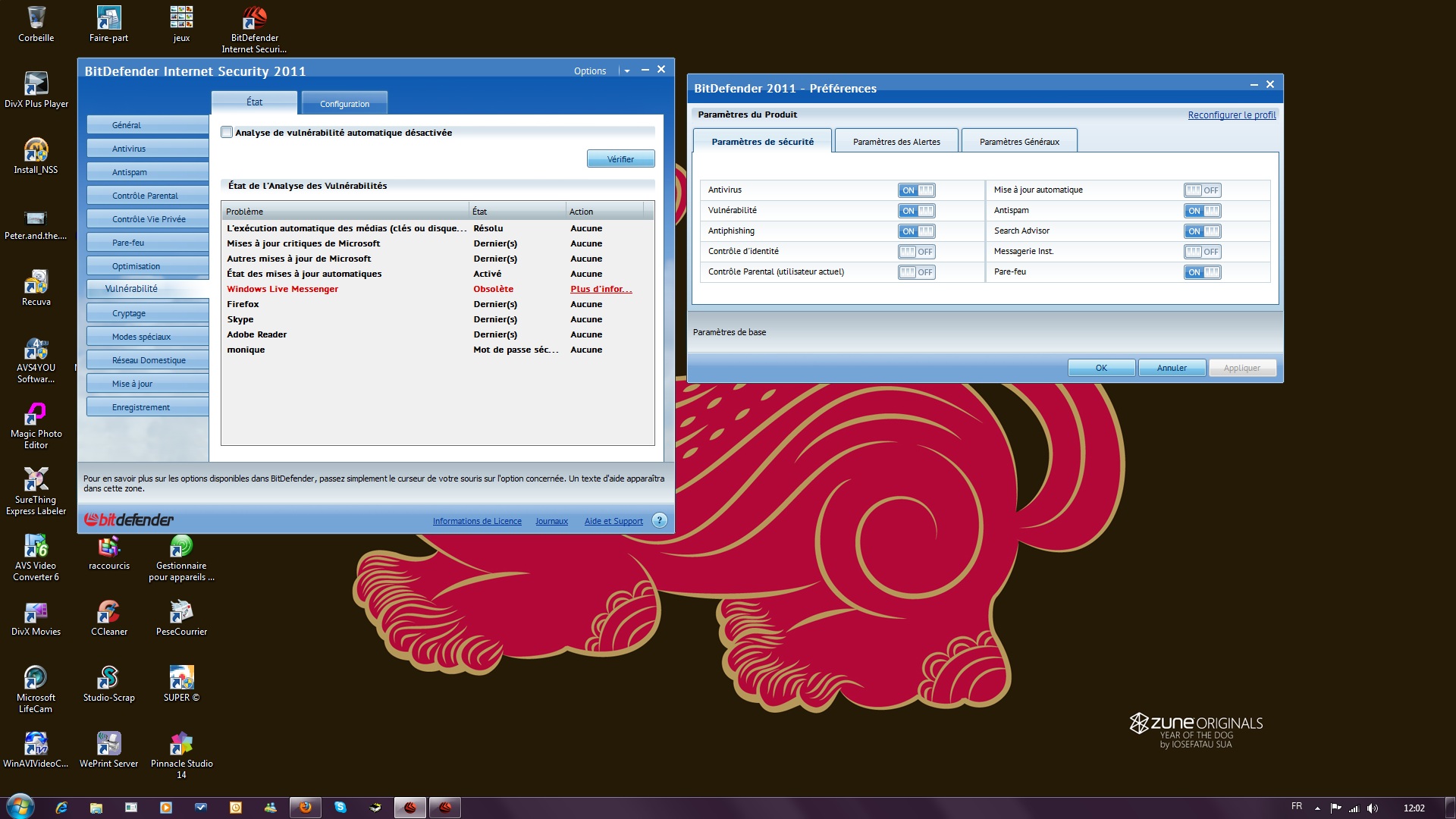Open the jeux desktop folder icon
This screenshot has width=1456, height=819.
pyautogui.click(x=181, y=24)
